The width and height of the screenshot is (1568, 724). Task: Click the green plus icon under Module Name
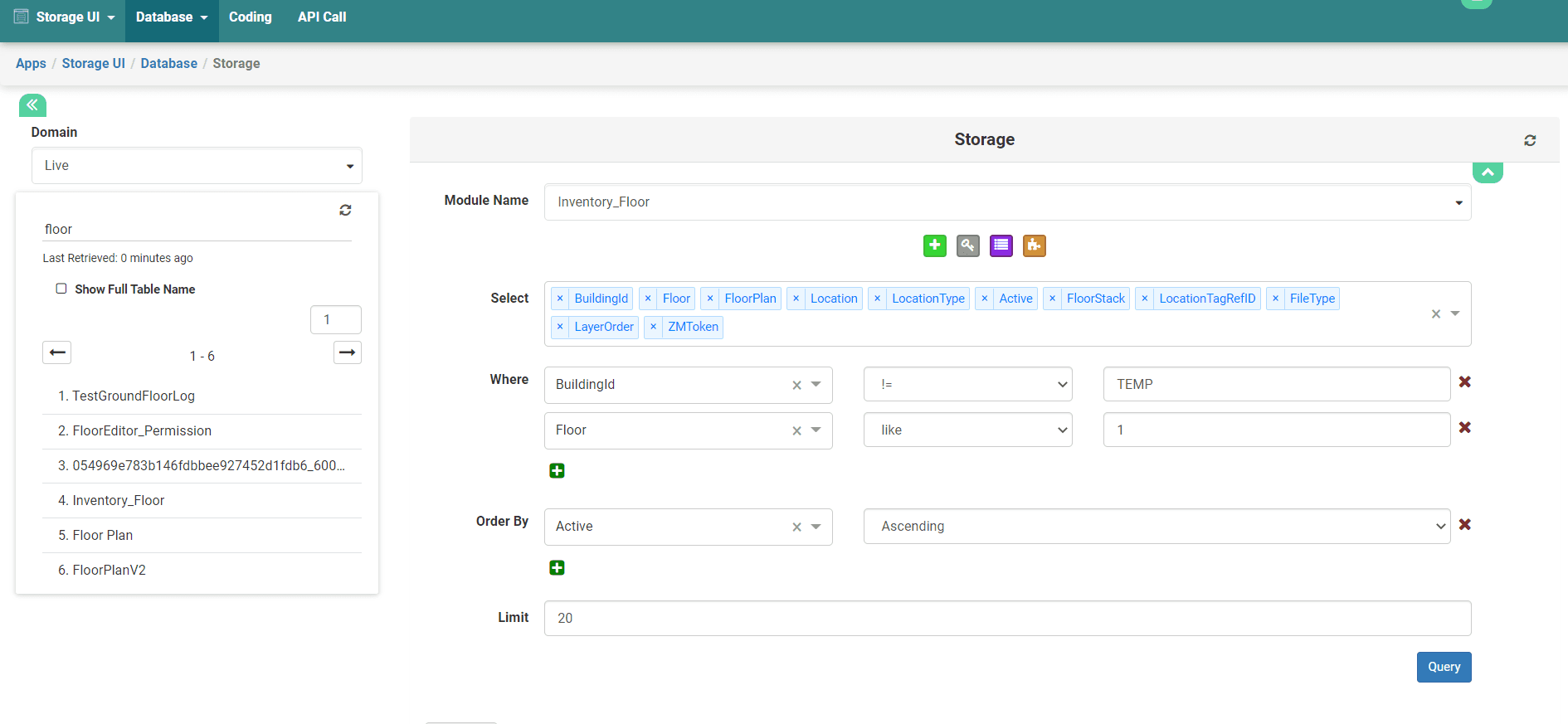pyautogui.click(x=935, y=245)
